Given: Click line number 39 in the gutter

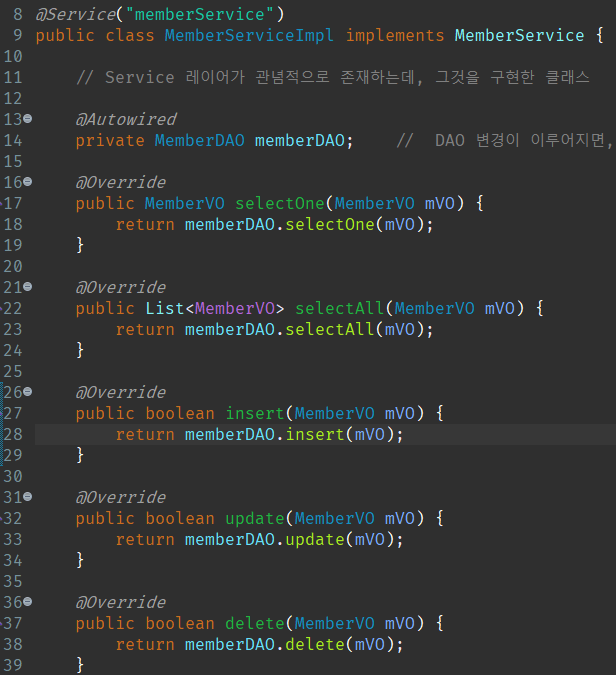Looking at the screenshot, I should (13, 665).
